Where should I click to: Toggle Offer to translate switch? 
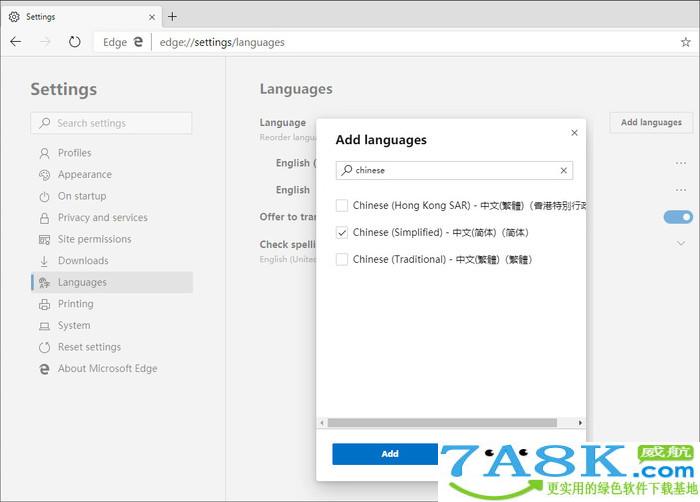point(678,217)
